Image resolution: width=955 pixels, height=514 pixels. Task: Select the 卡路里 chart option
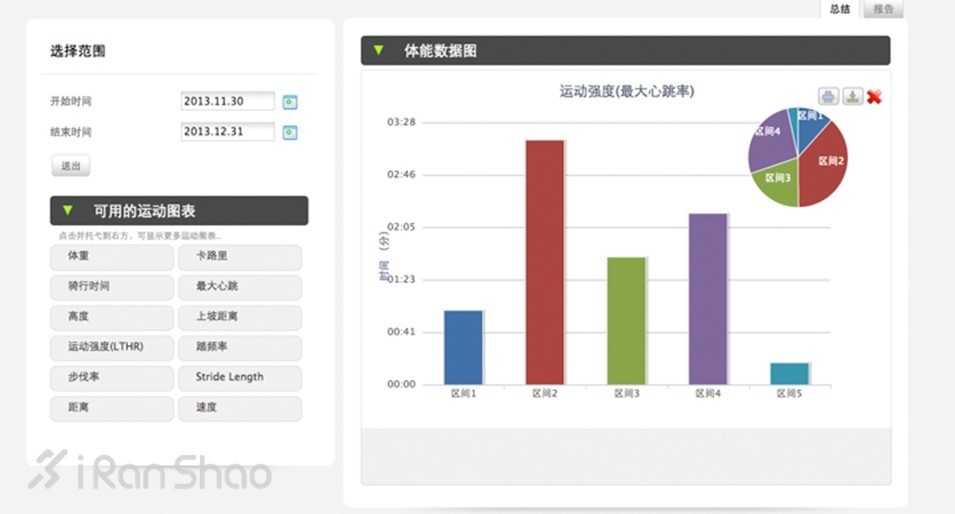click(239, 257)
